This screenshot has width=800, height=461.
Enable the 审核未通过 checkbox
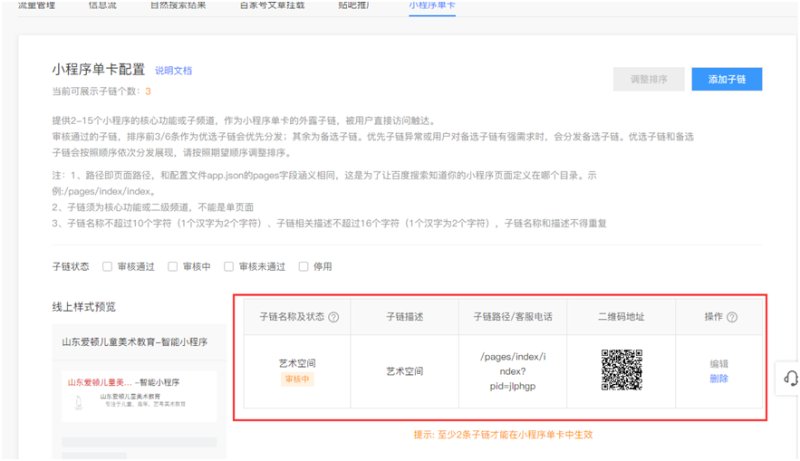(x=230, y=267)
